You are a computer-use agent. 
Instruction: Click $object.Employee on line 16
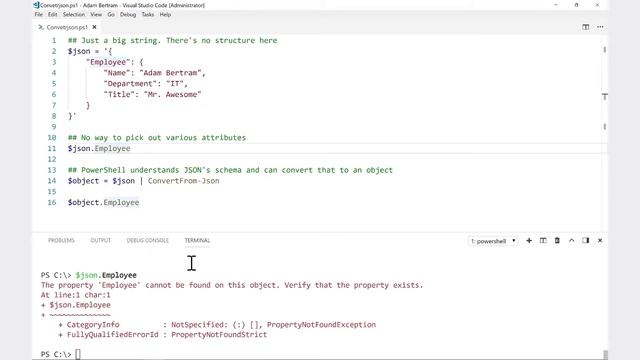point(103,202)
